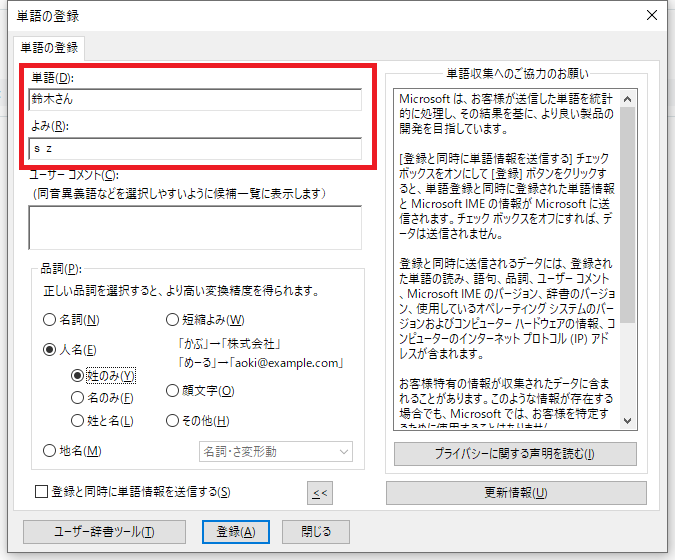Click the 登録(A) button
This screenshot has height=560, width=675.
[x=236, y=532]
